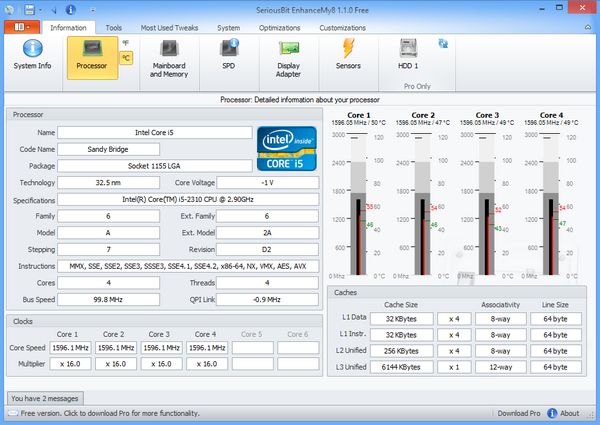The image size is (600, 425).
Task: Click the Core 4 temperature gauge bar
Action: [x=551, y=205]
